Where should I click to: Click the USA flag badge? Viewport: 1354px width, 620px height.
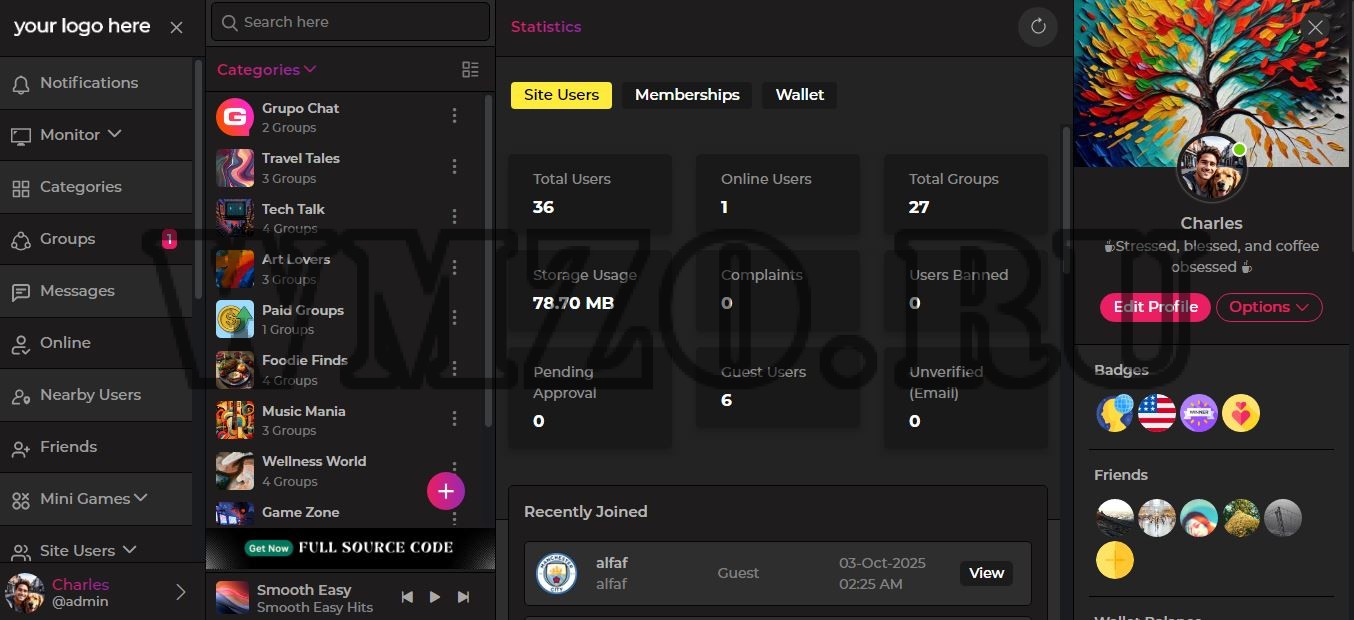[x=1157, y=413]
